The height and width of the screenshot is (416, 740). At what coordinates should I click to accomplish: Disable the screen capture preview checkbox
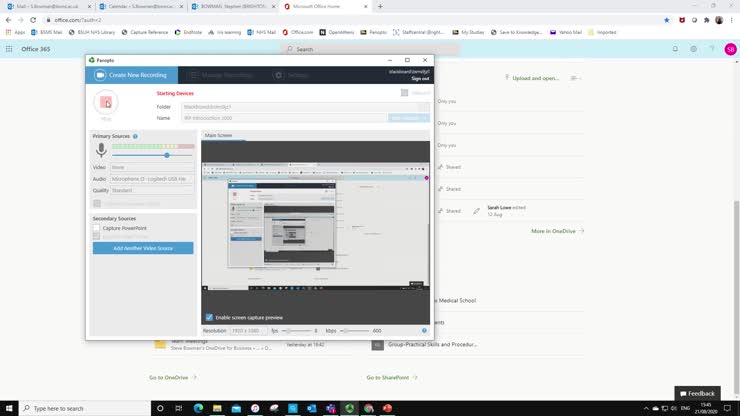(x=209, y=317)
